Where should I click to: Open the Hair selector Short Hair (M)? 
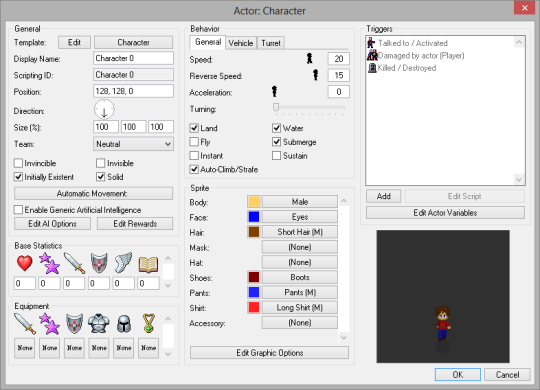(x=300, y=232)
